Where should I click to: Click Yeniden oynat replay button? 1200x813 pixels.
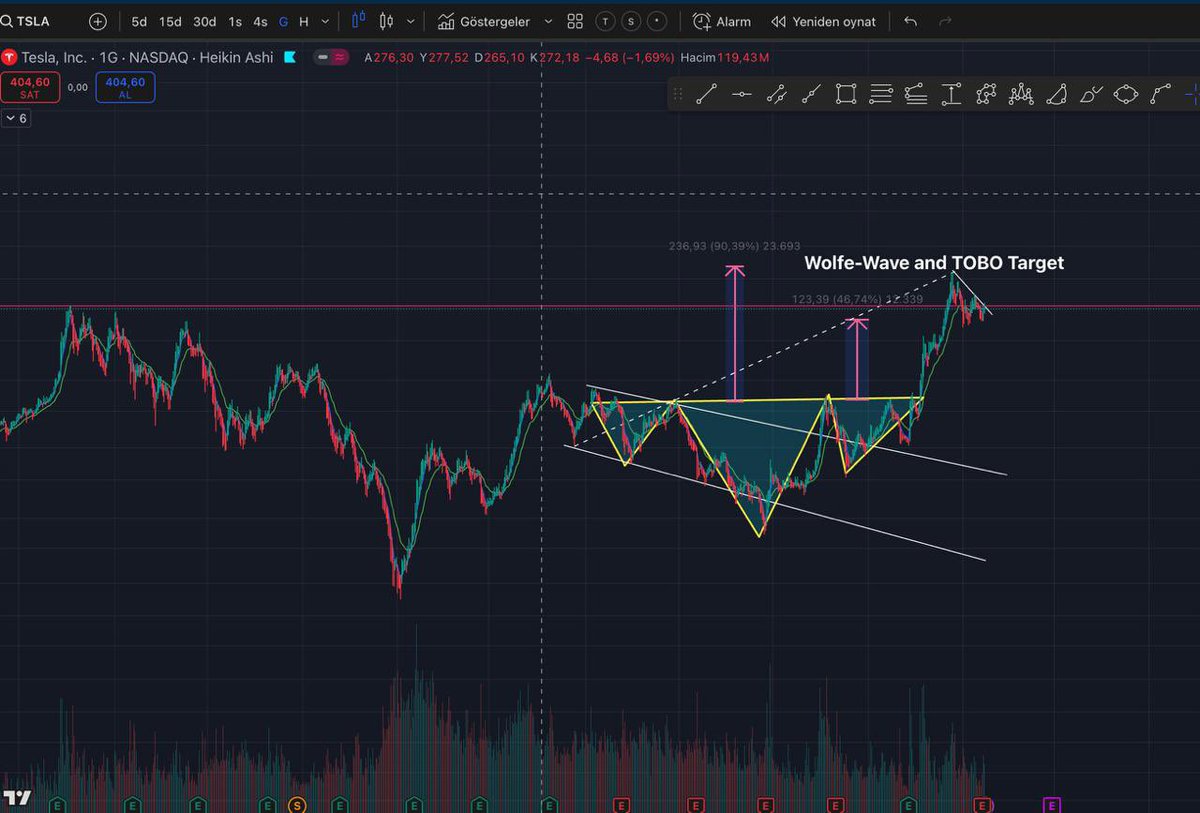823,21
